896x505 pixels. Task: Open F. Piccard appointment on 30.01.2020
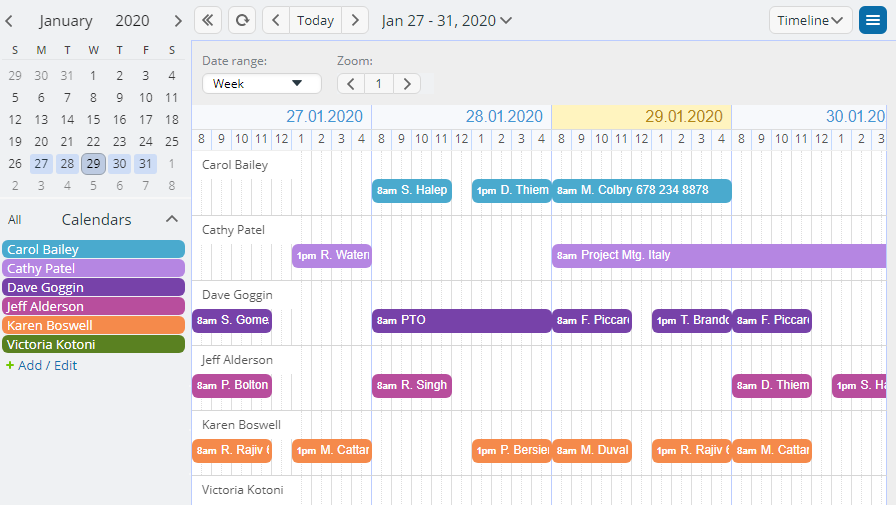(772, 320)
